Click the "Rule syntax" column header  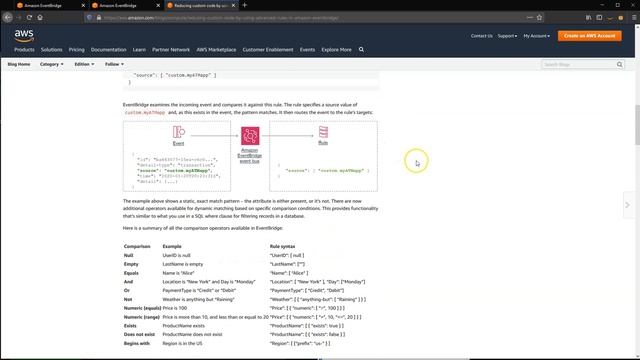coord(282,247)
